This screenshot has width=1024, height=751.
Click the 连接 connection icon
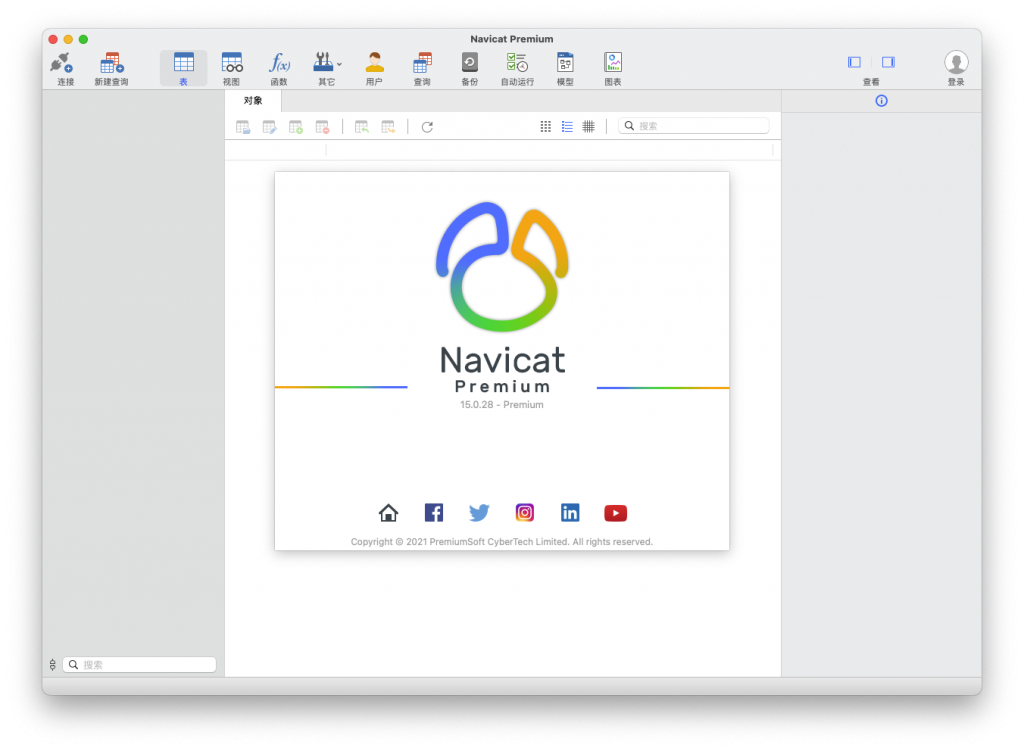(63, 63)
